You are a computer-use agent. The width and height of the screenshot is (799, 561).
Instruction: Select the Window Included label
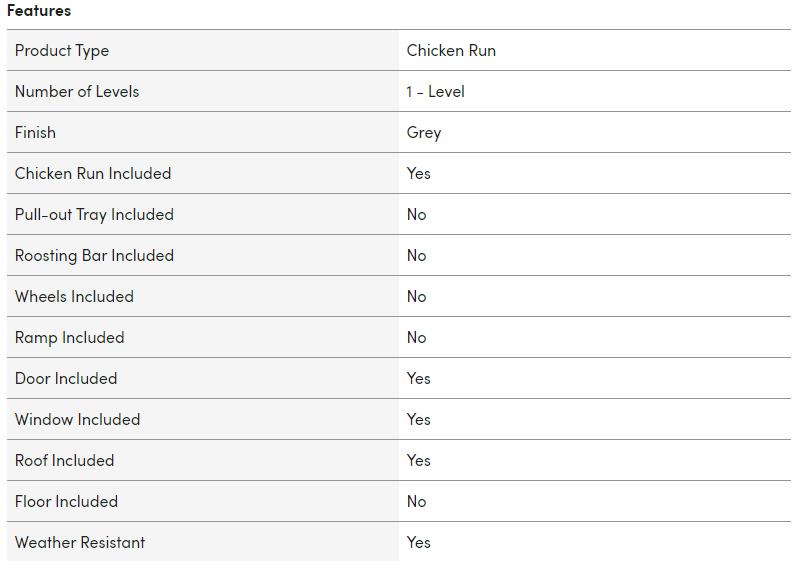[x=77, y=420]
